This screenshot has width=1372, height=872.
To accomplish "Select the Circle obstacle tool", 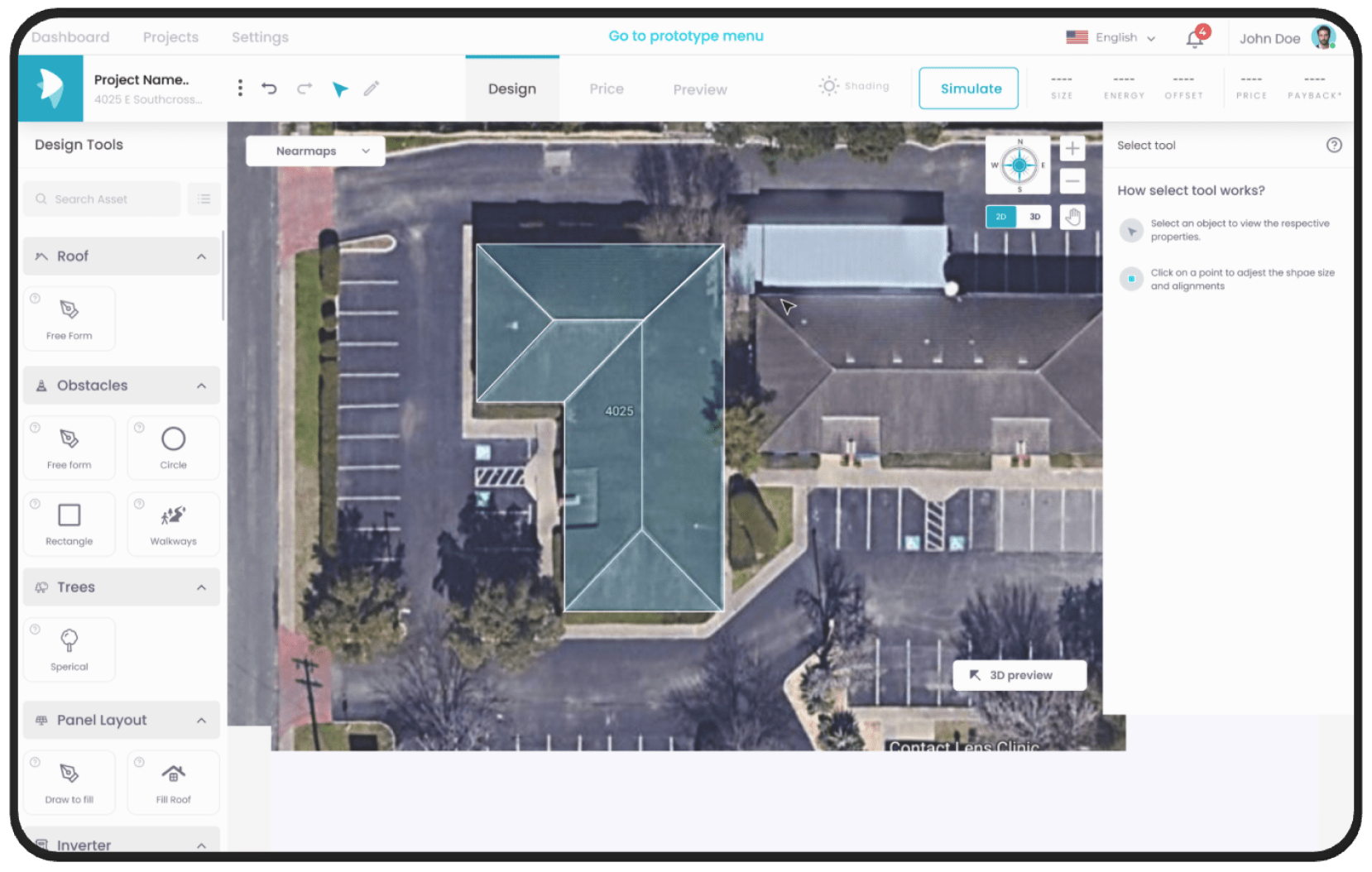I will 174,448.
